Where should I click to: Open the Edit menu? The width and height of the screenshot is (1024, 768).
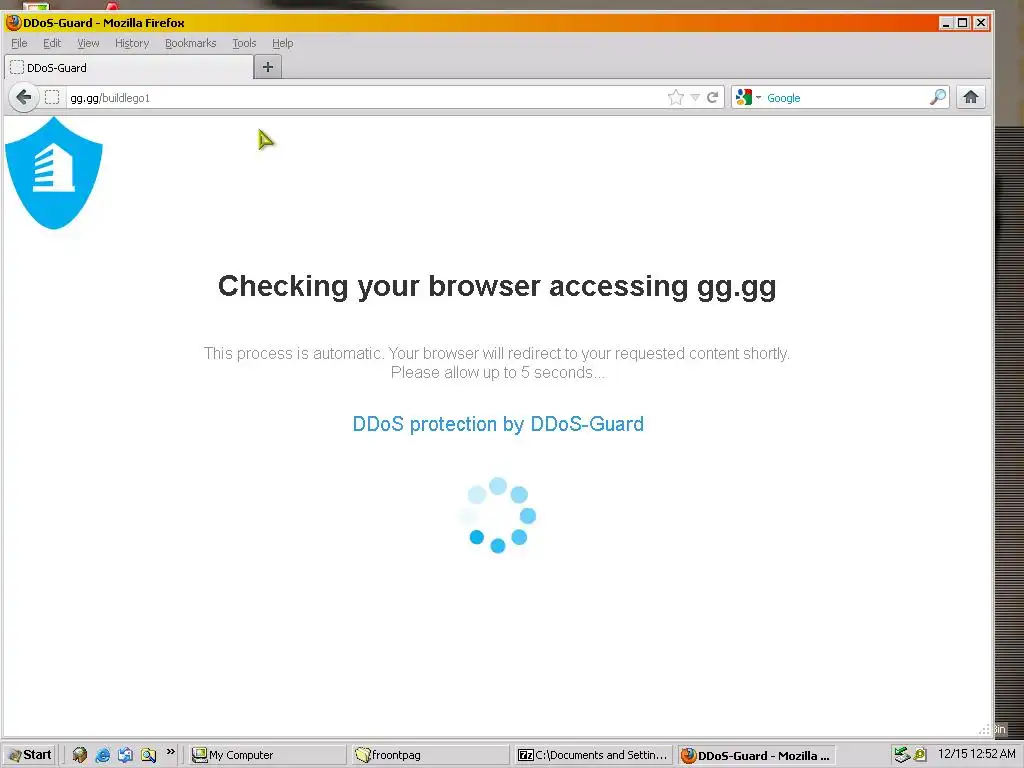coord(52,43)
